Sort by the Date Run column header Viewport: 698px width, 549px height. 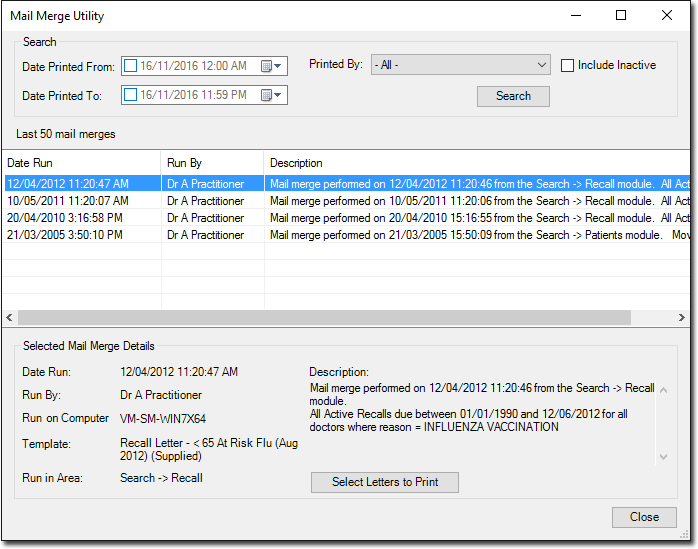click(x=80, y=162)
